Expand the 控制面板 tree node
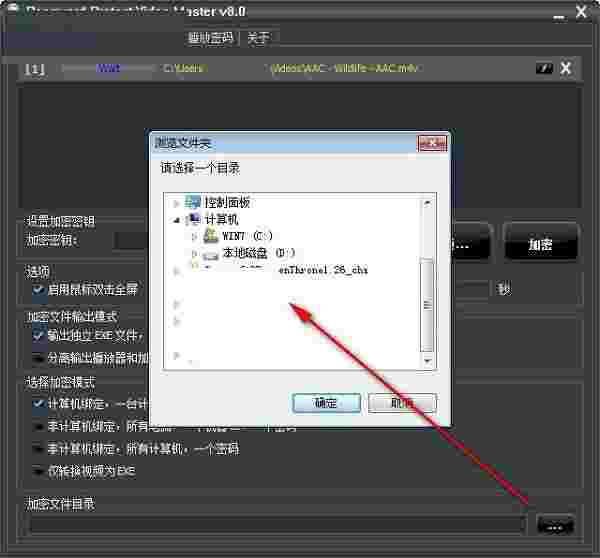The image size is (600, 558). (x=176, y=203)
